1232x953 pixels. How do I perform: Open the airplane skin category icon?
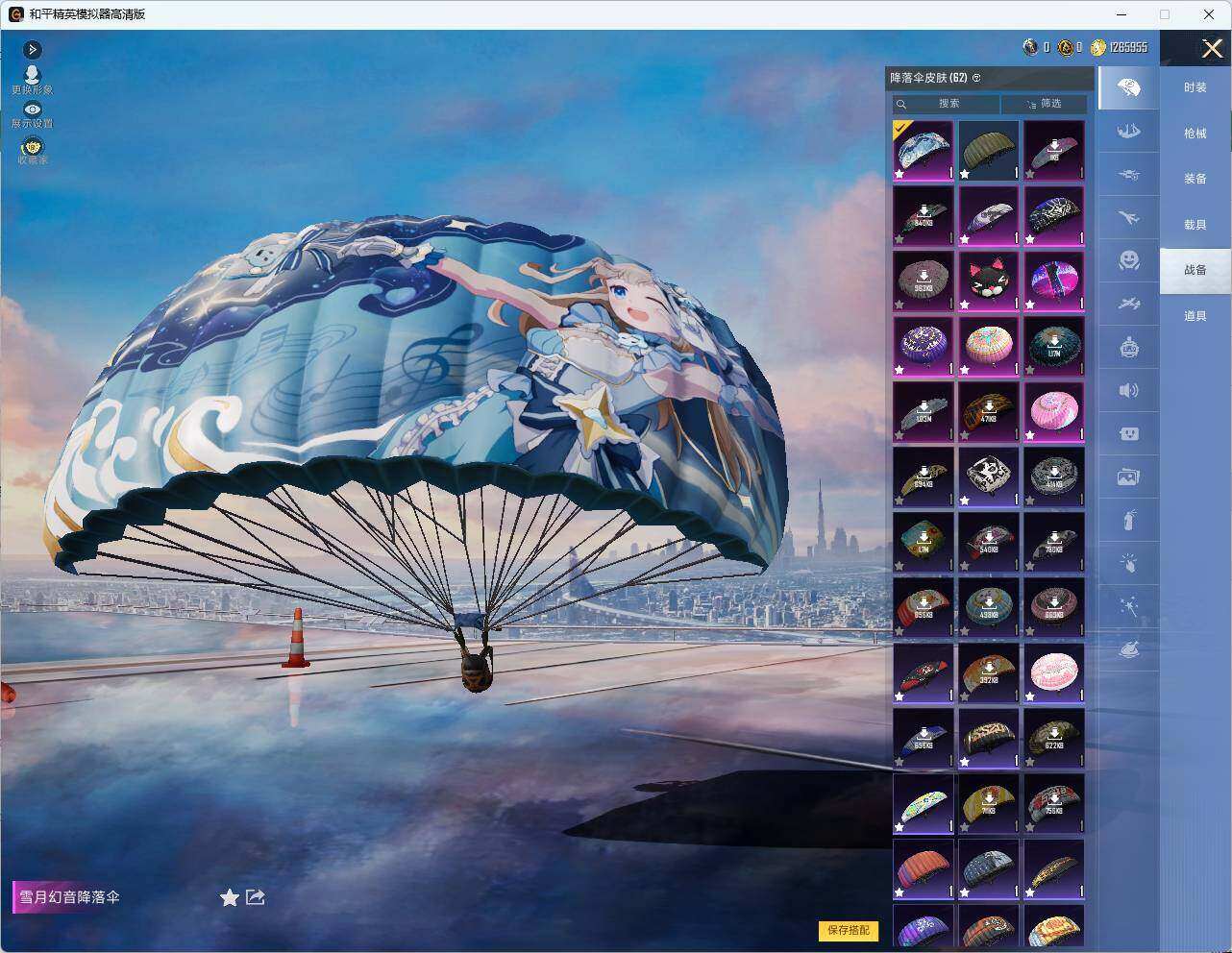click(x=1129, y=218)
